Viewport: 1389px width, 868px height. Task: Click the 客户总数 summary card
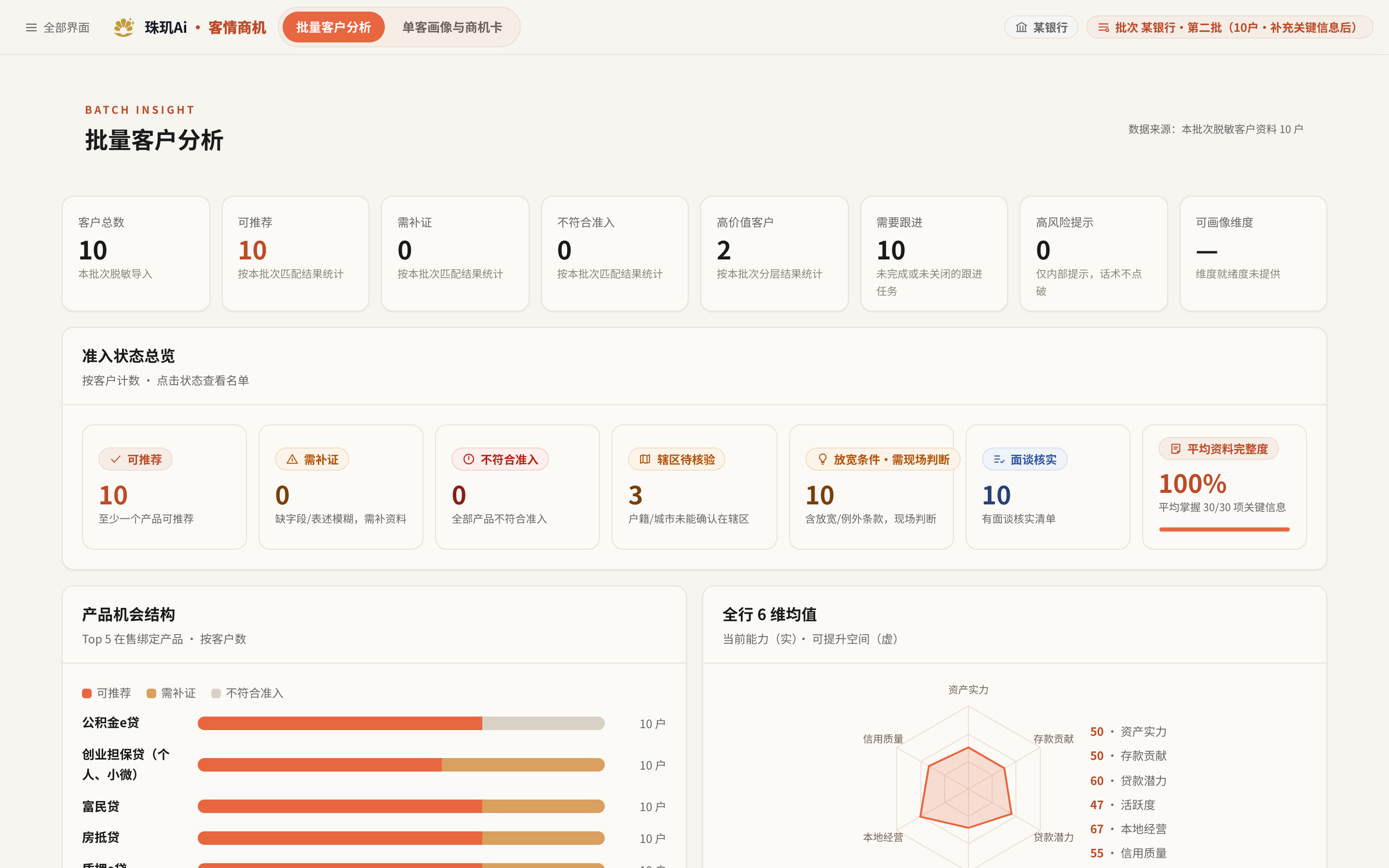136,254
